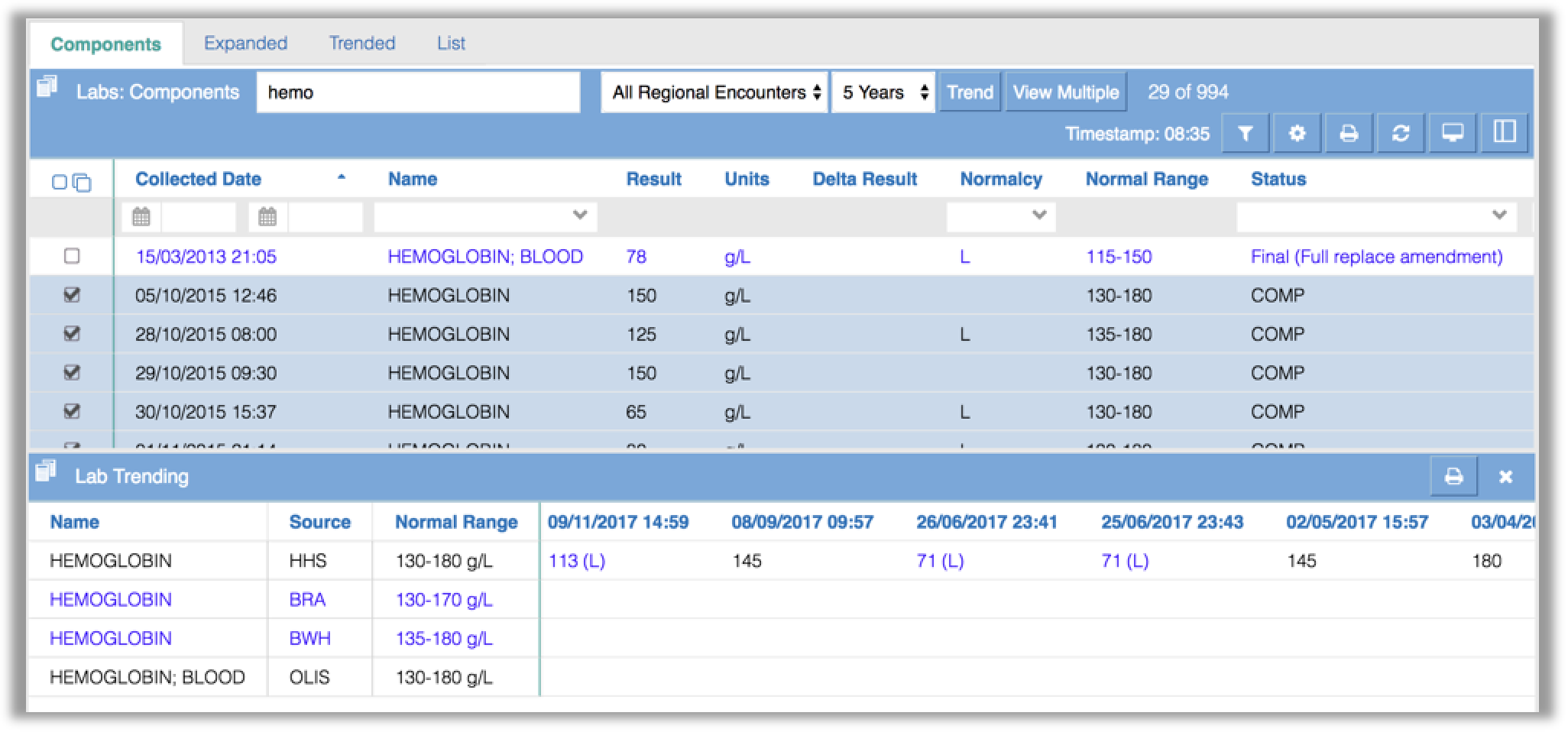This screenshot has height=732, width=1568.
Task: Print the Labs Components list
Action: point(1349,133)
